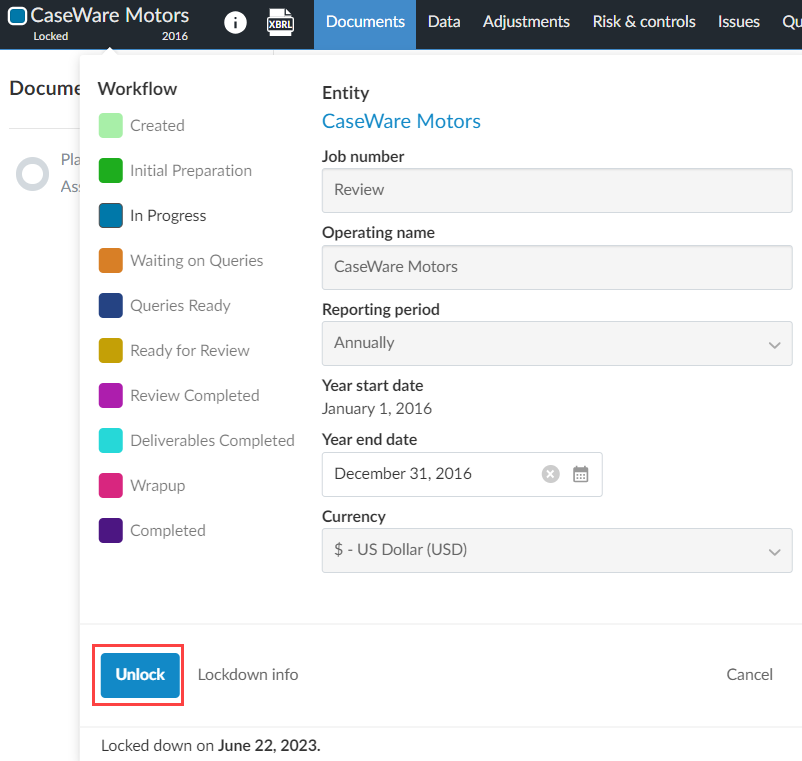
Task: Click the CaseWare Motors engagement icon
Action: pyautogui.click(x=17, y=16)
